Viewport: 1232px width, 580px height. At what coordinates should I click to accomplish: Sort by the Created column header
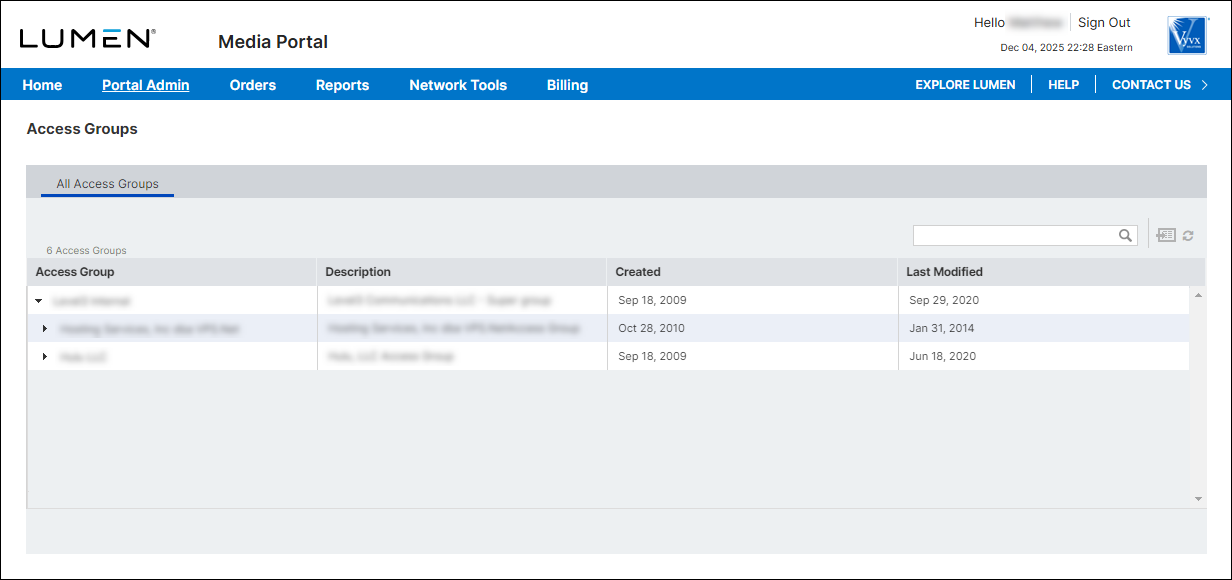(x=638, y=272)
